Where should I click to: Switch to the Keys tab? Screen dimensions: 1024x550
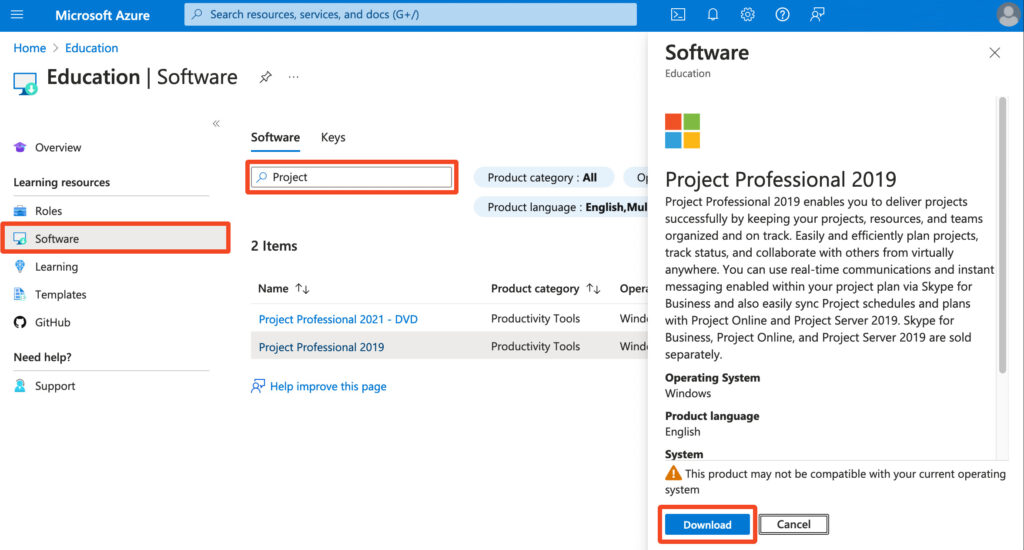click(333, 137)
